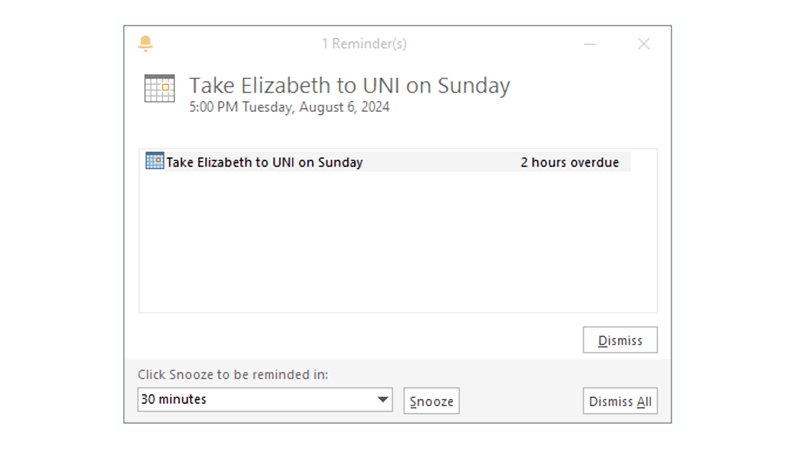Click the "1 Reminder(s)" window title text
The width and height of the screenshot is (800, 450).
(364, 44)
